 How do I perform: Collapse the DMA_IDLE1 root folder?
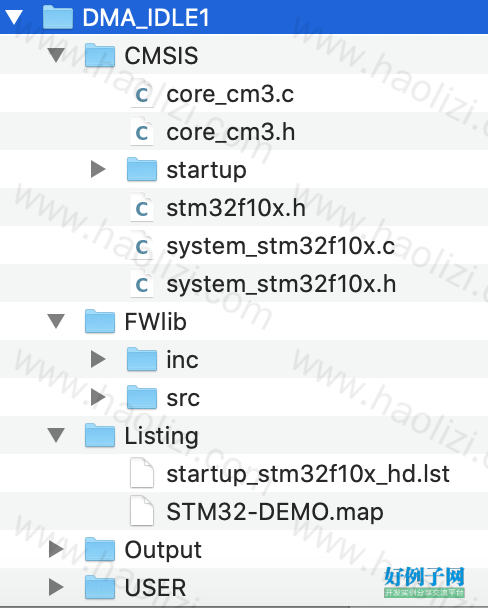[x=14, y=17]
